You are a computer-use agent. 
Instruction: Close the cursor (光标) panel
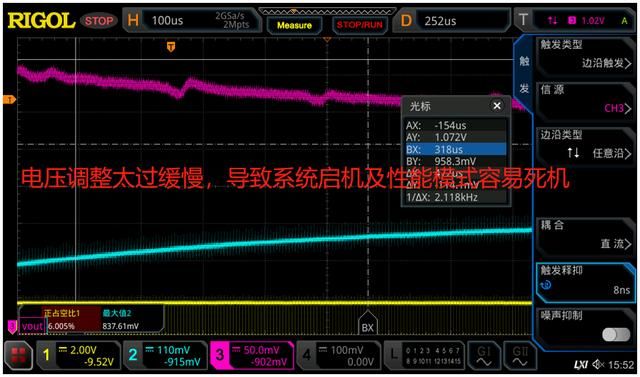[x=497, y=106]
